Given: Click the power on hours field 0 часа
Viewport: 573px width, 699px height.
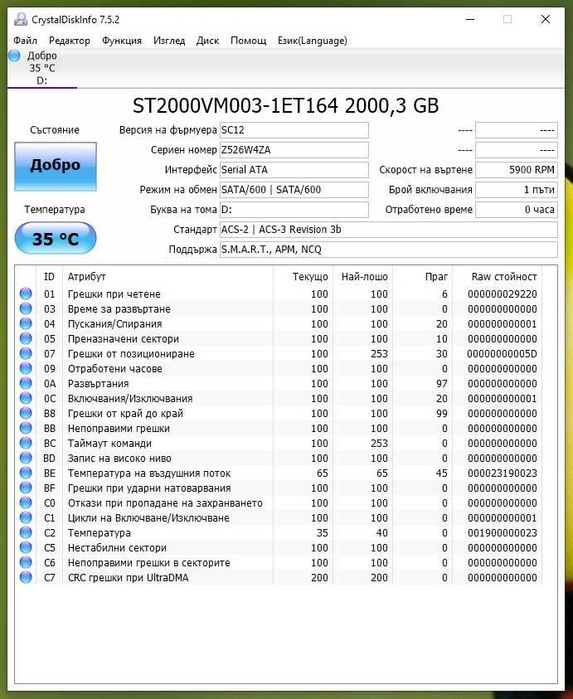Looking at the screenshot, I should coord(516,210).
